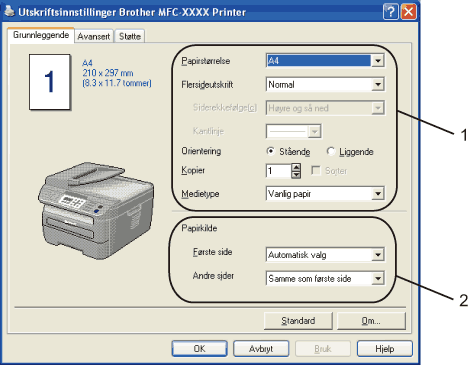Close the dialog with the X button

[408, 12]
